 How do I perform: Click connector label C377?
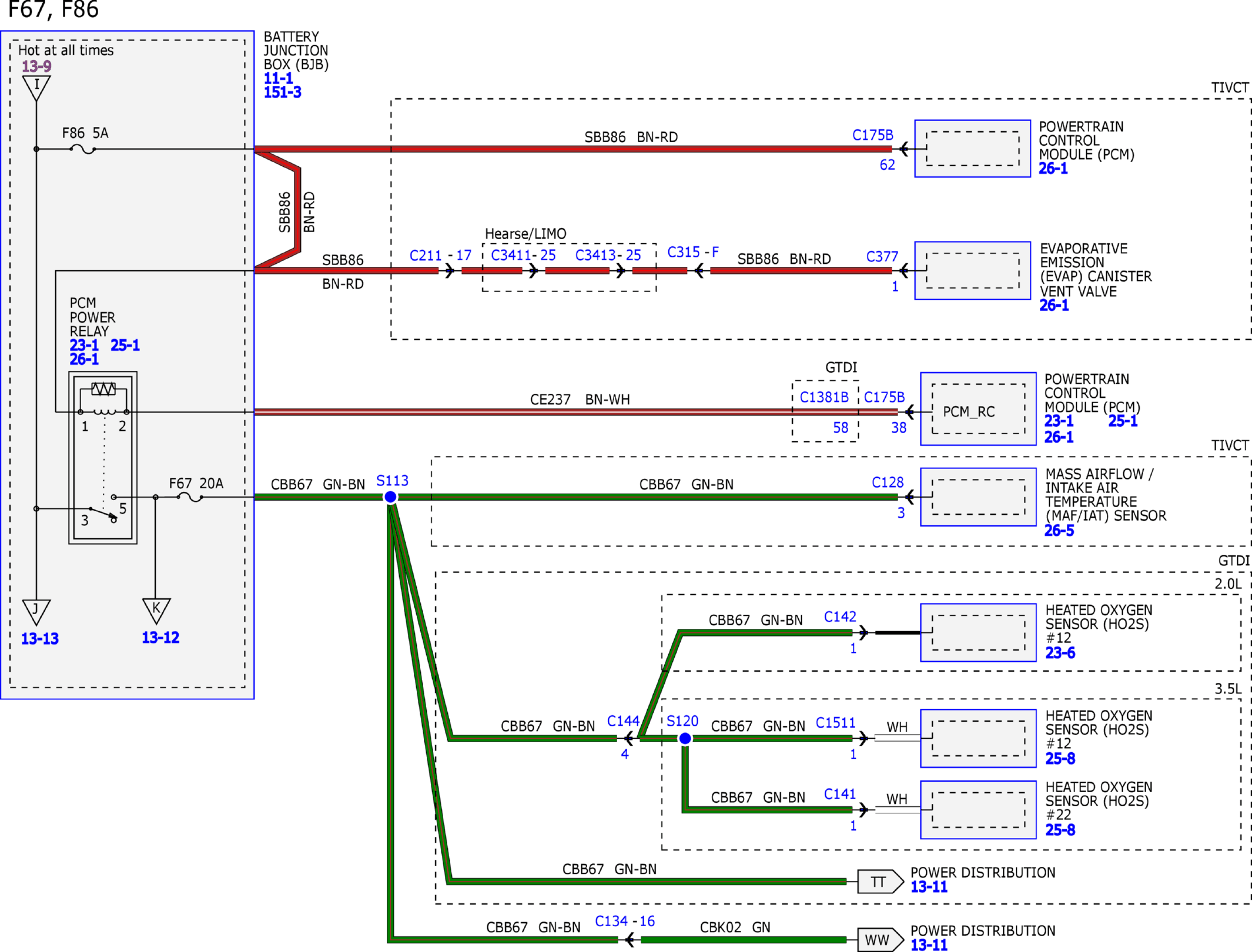(882, 257)
